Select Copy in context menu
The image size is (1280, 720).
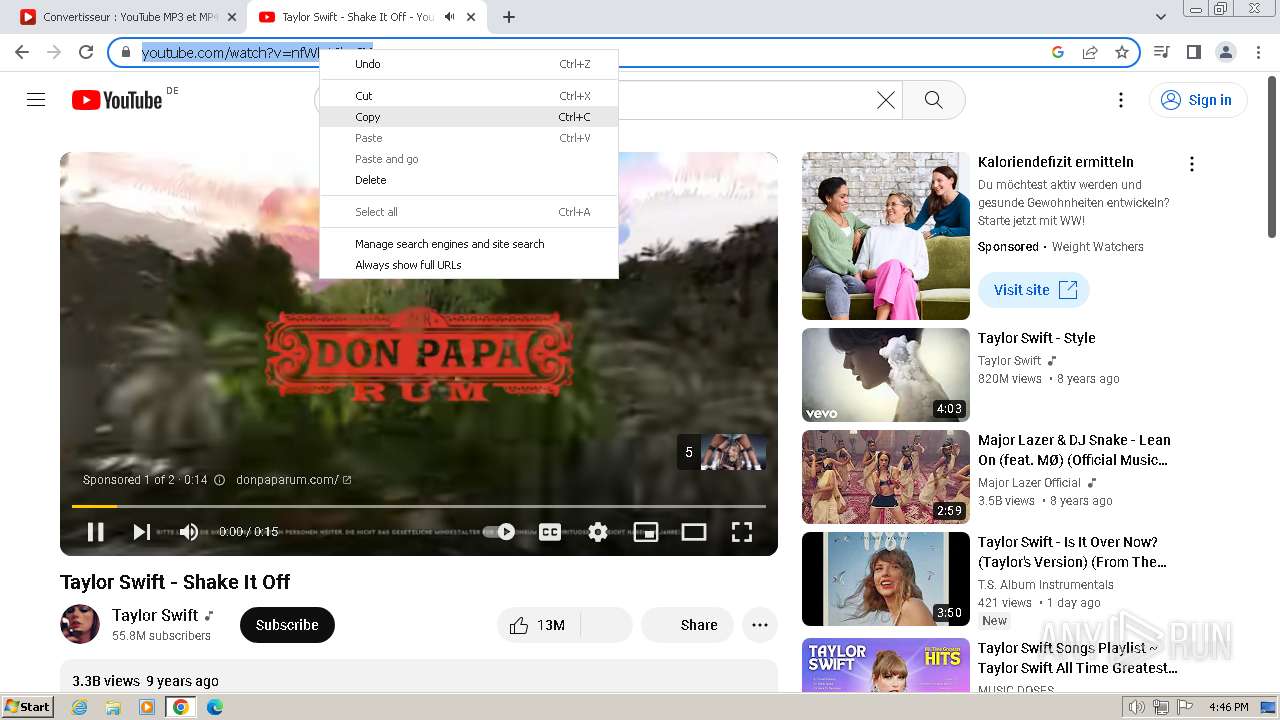(469, 117)
